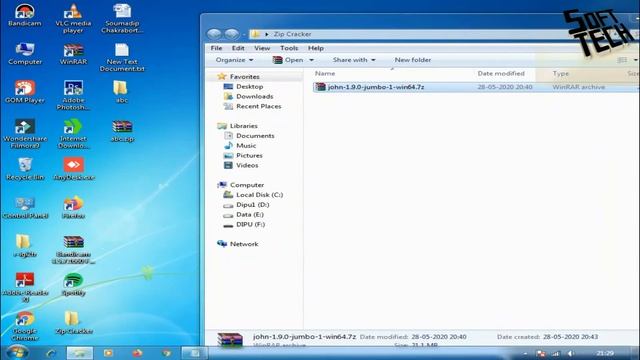Select the abc folder on desktop

pos(121,91)
